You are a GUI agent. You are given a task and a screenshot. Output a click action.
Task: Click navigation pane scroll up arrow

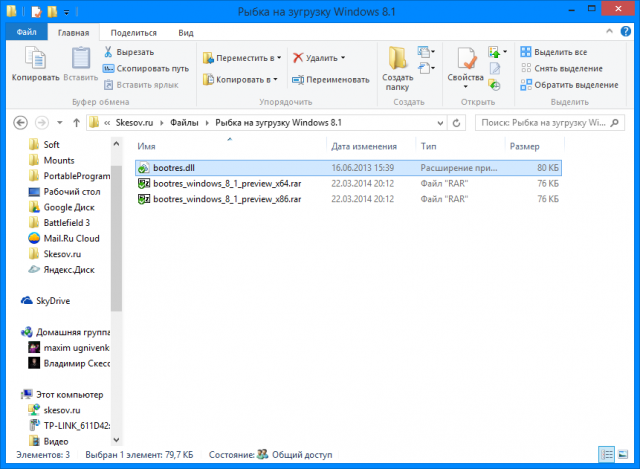116,144
